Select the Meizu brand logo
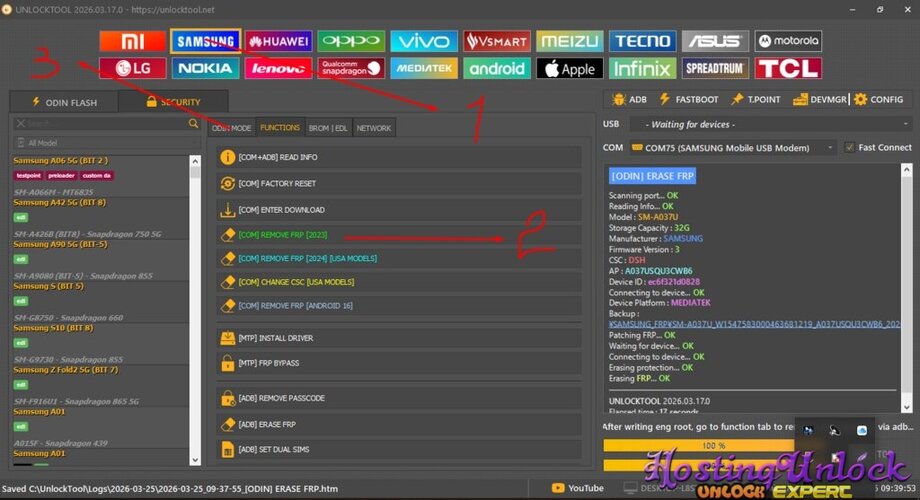The height and width of the screenshot is (500, 920). pos(569,41)
